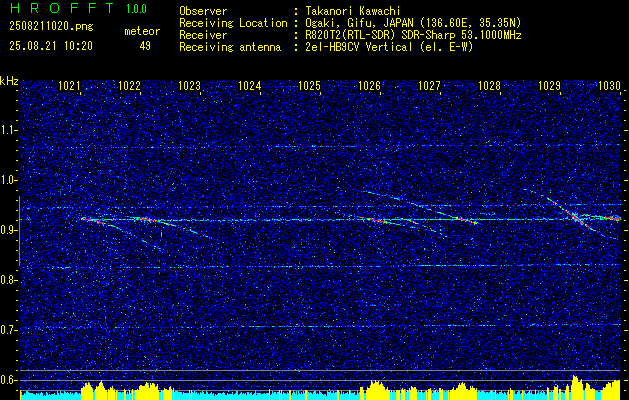Screen dimensions: 629x400
Task: Click the 1025 time marker
Action: [x=309, y=85]
